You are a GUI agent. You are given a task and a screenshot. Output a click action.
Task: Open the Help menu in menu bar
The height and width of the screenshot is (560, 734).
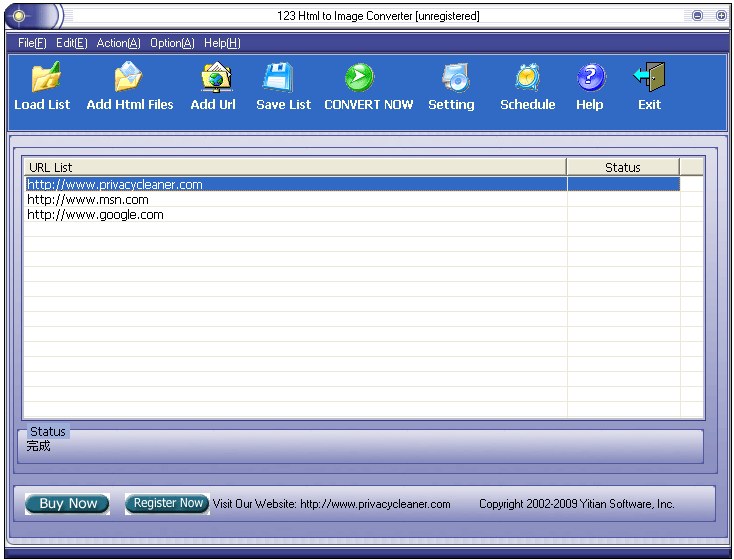coord(222,43)
